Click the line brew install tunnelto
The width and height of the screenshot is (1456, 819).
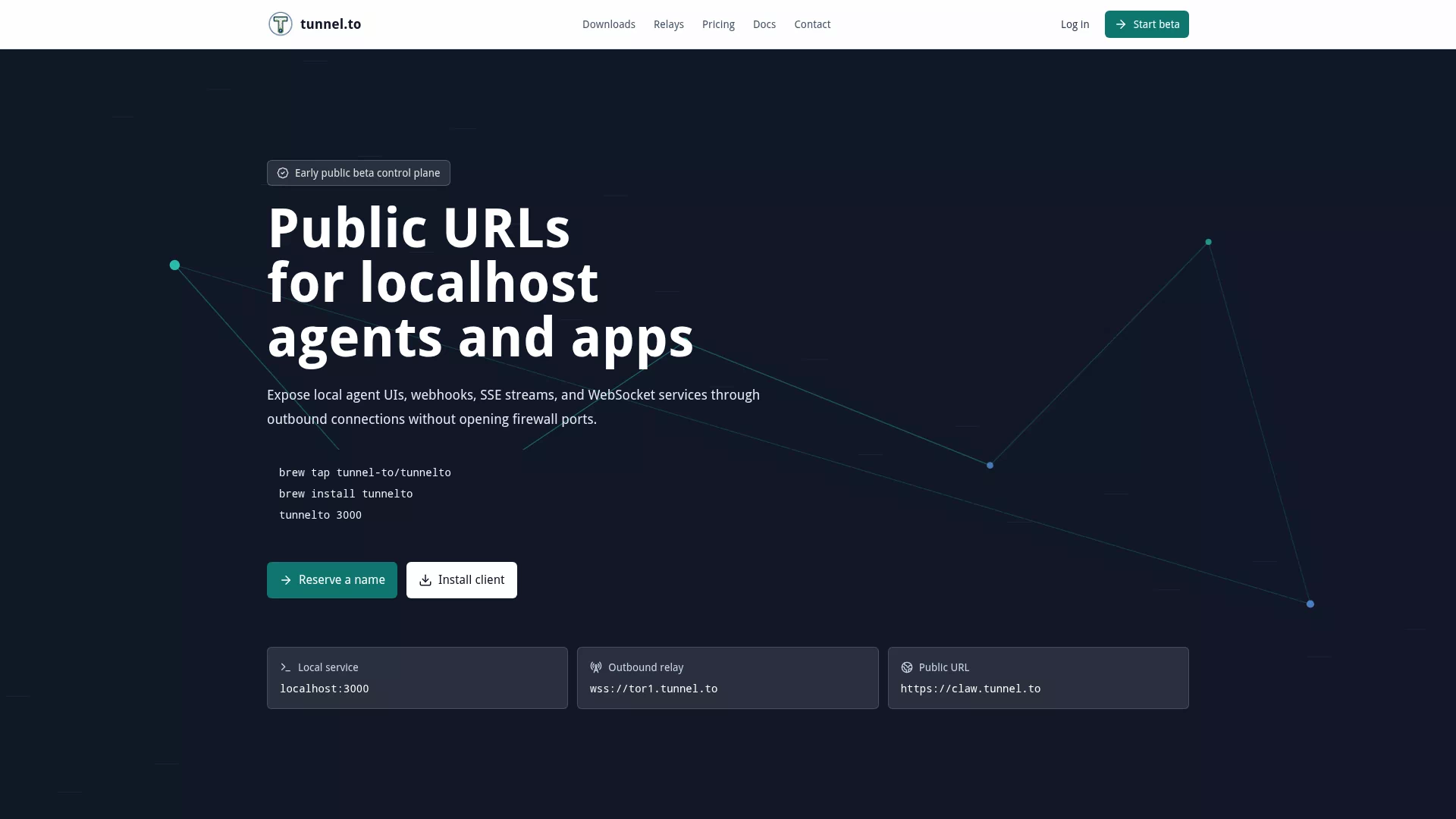346,494
